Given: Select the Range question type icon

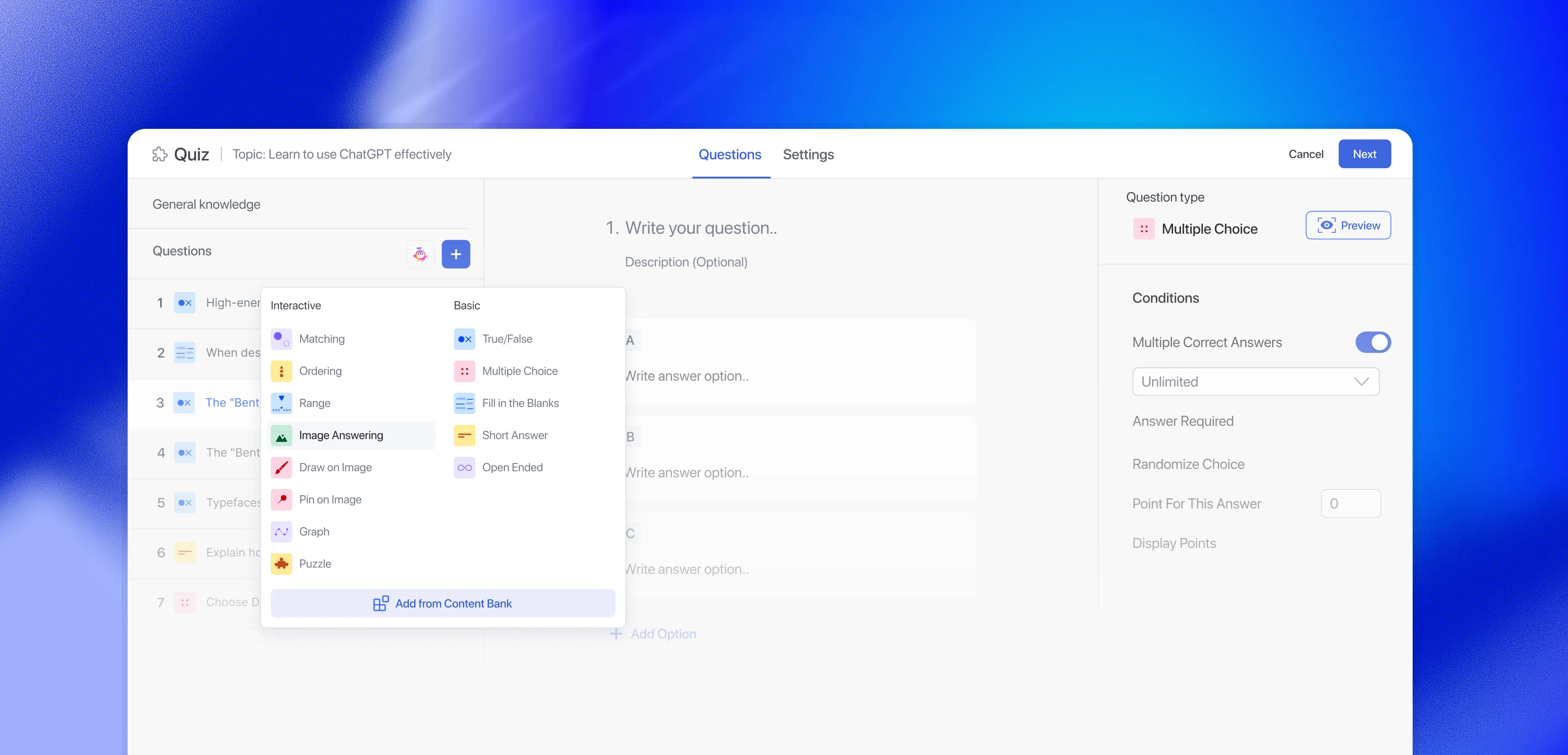Looking at the screenshot, I should tap(281, 403).
